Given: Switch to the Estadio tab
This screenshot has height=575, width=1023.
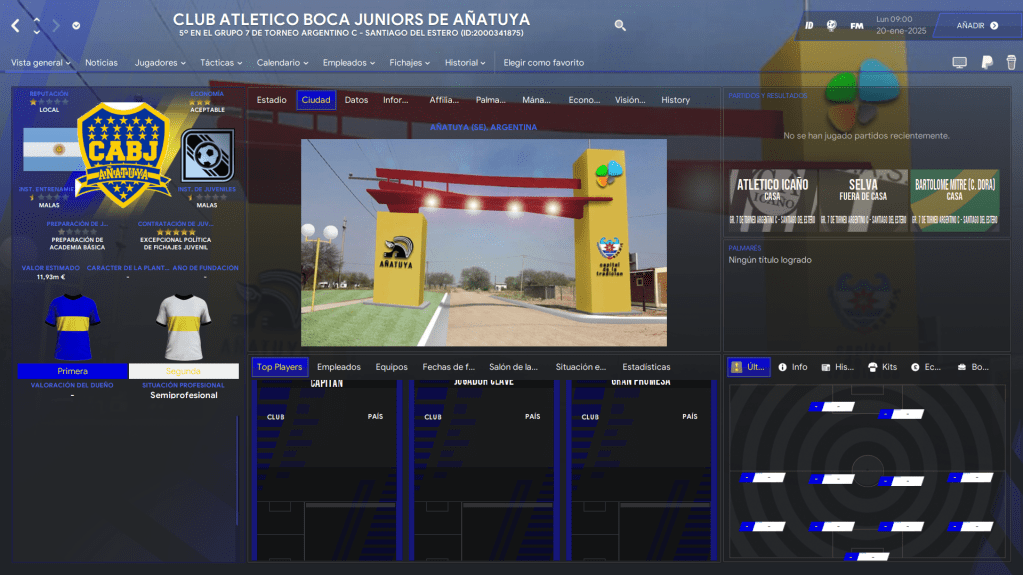Looking at the screenshot, I should pyautogui.click(x=271, y=100).
